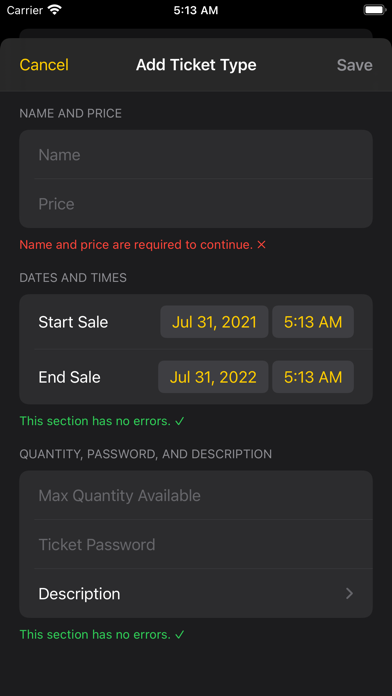Viewport: 392px width, 696px height.
Task: Focus the Price text field
Action: [x=196, y=204]
